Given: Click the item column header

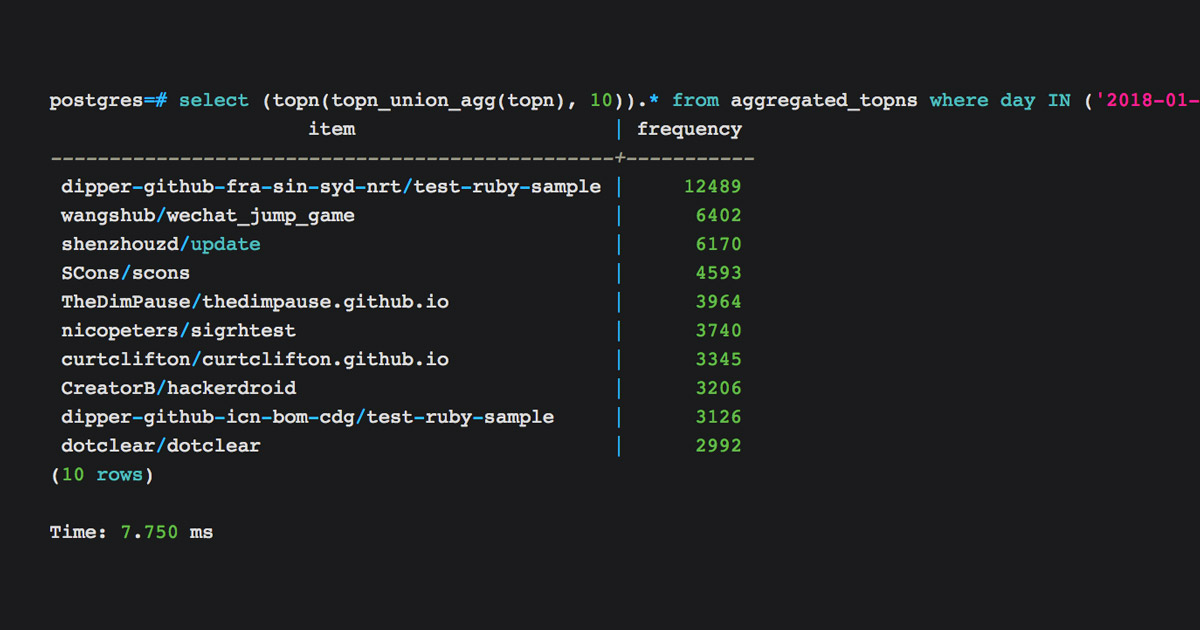Looking at the screenshot, I should [331, 129].
